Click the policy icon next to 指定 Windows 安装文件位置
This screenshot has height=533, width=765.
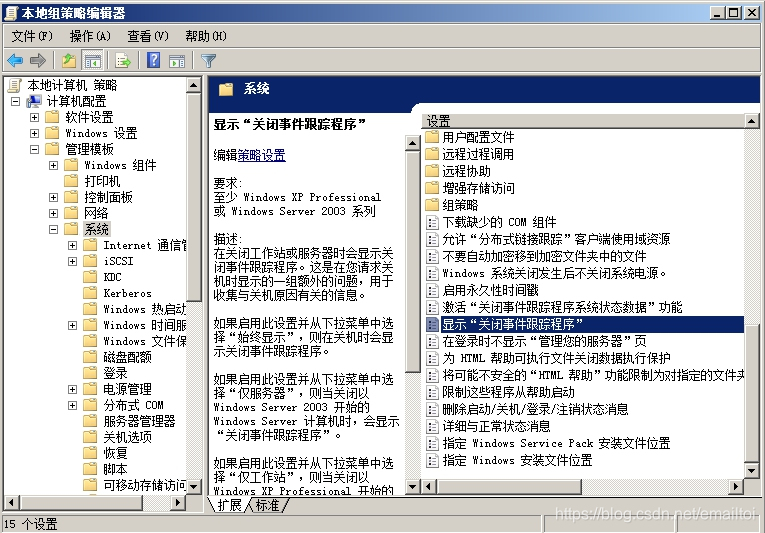click(x=432, y=460)
